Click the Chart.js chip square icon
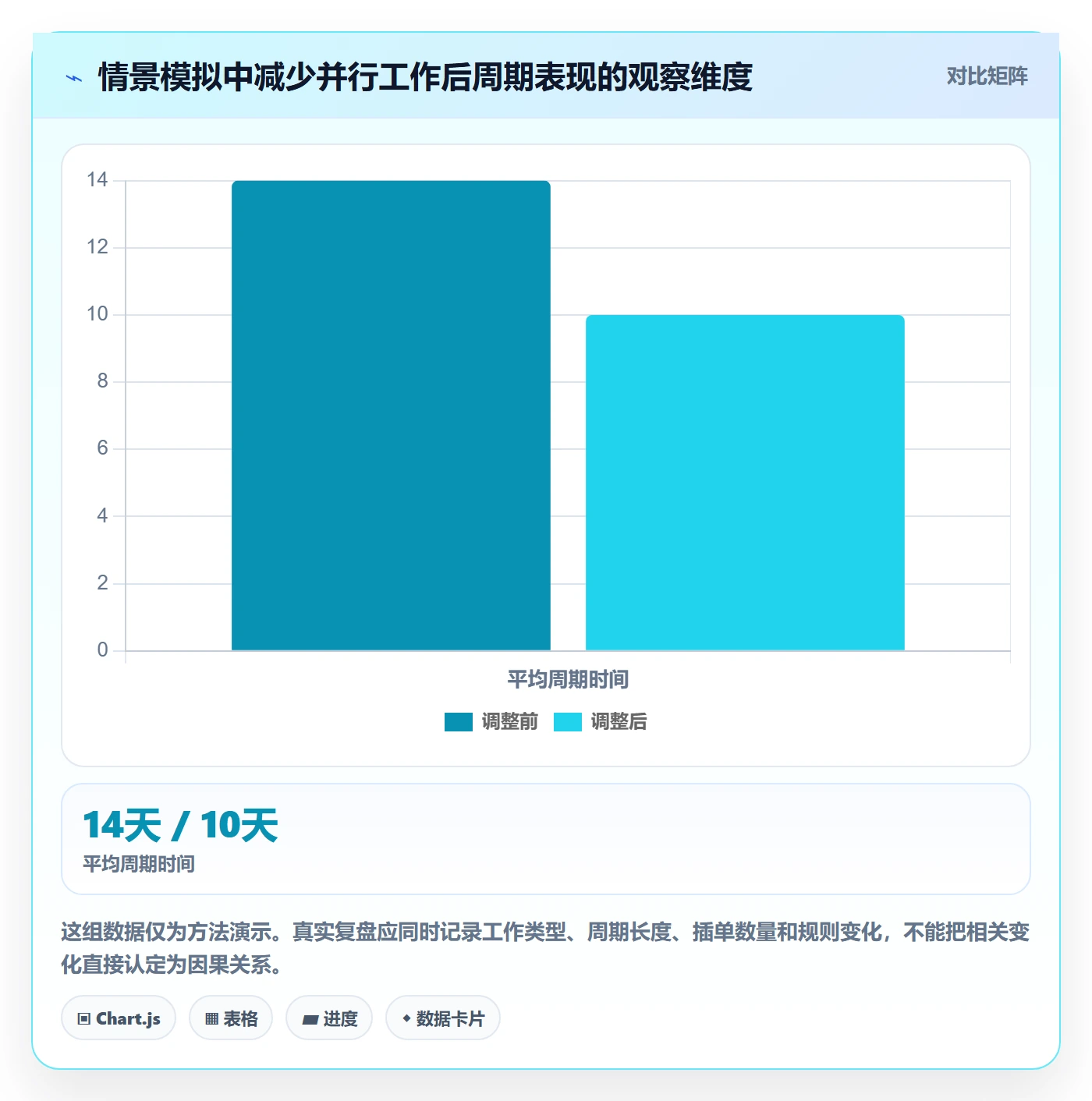Image resolution: width=1092 pixels, height=1101 pixels. click(84, 1019)
